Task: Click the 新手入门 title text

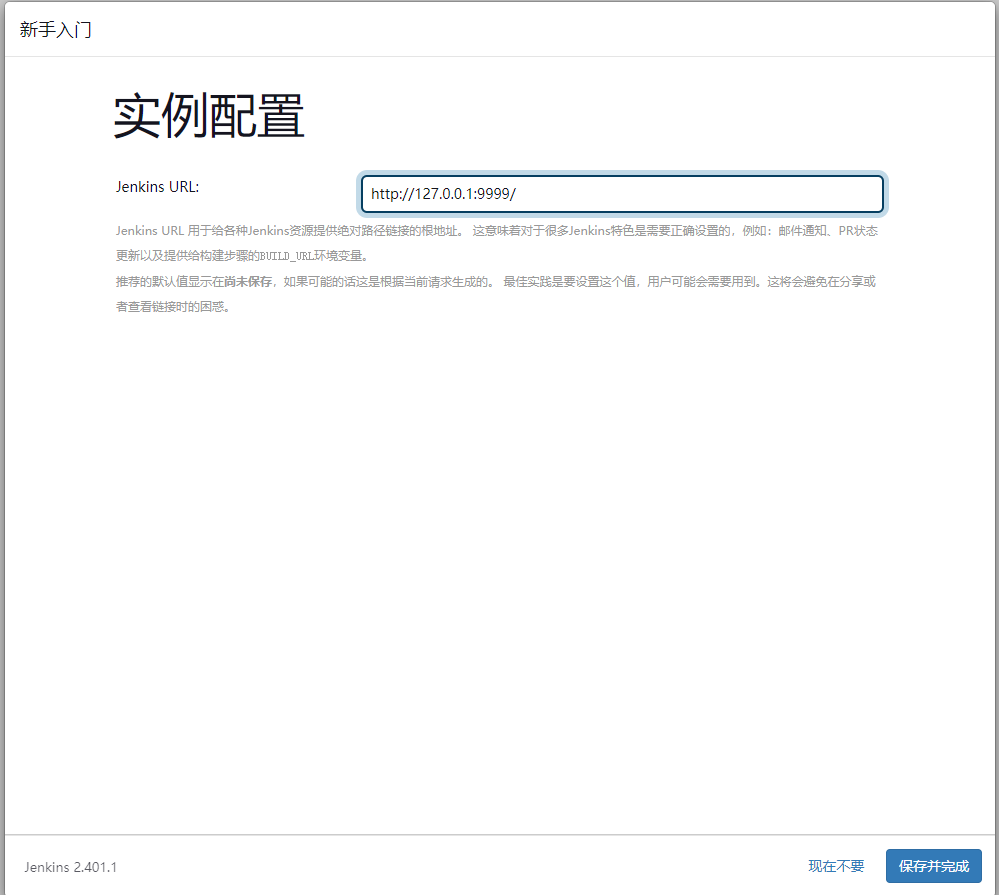Action: [55, 30]
